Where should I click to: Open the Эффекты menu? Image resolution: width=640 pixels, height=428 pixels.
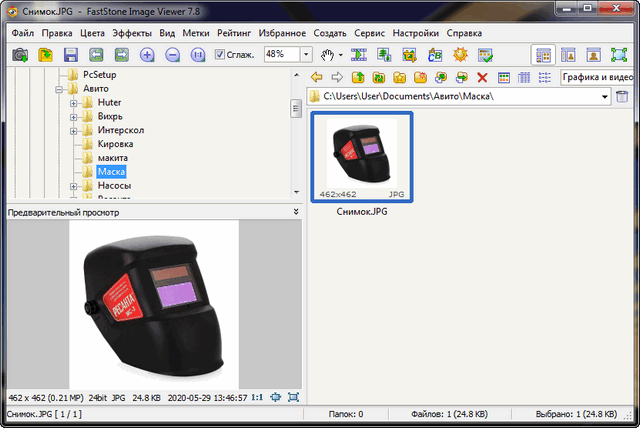[132, 33]
